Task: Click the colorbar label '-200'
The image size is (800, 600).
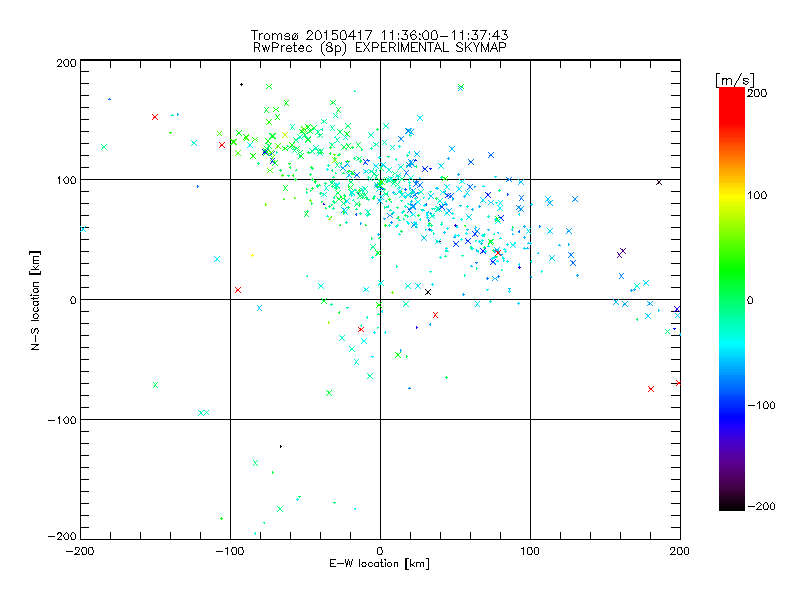Action: click(x=761, y=506)
